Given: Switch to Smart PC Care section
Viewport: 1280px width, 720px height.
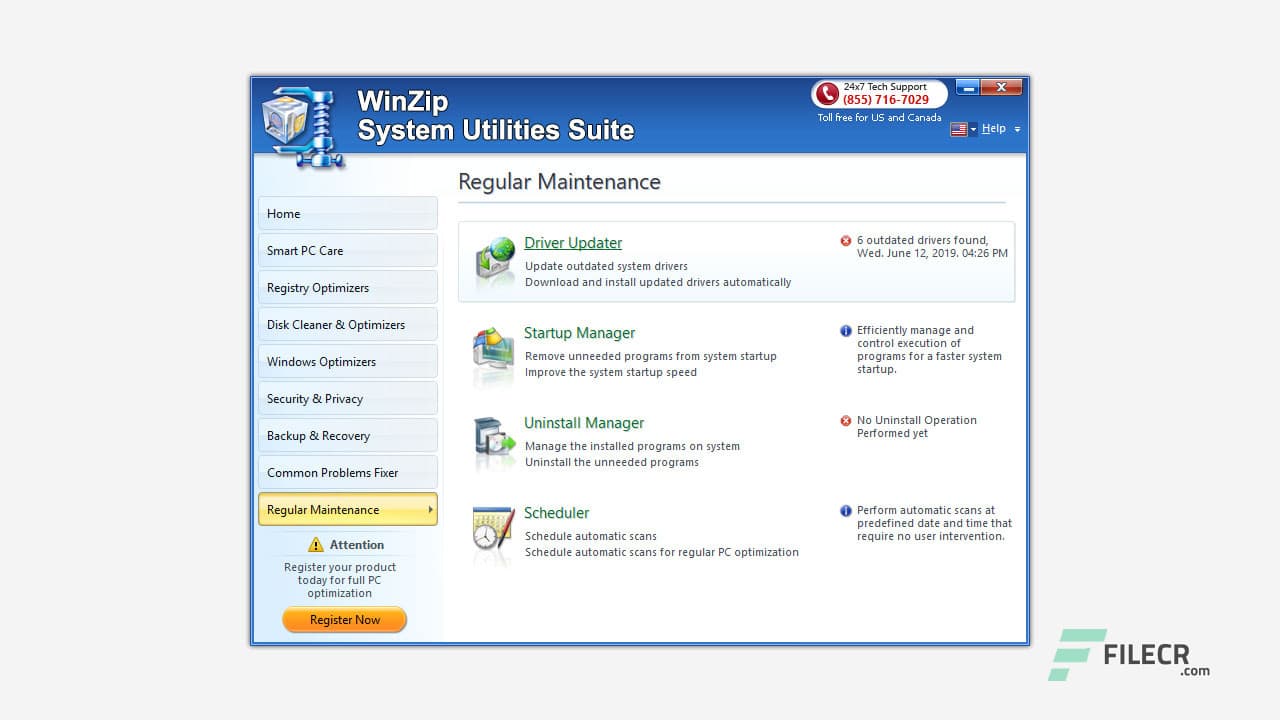Looking at the screenshot, I should (x=347, y=251).
